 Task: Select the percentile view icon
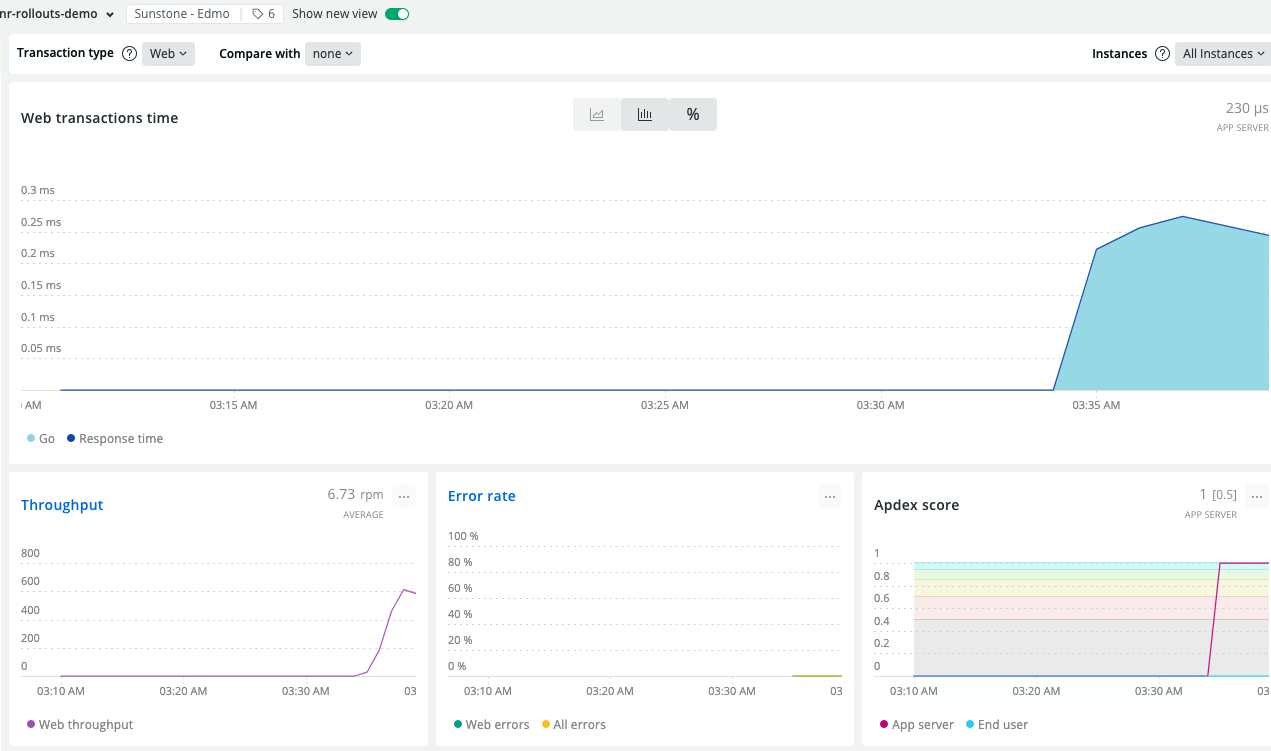click(x=693, y=115)
